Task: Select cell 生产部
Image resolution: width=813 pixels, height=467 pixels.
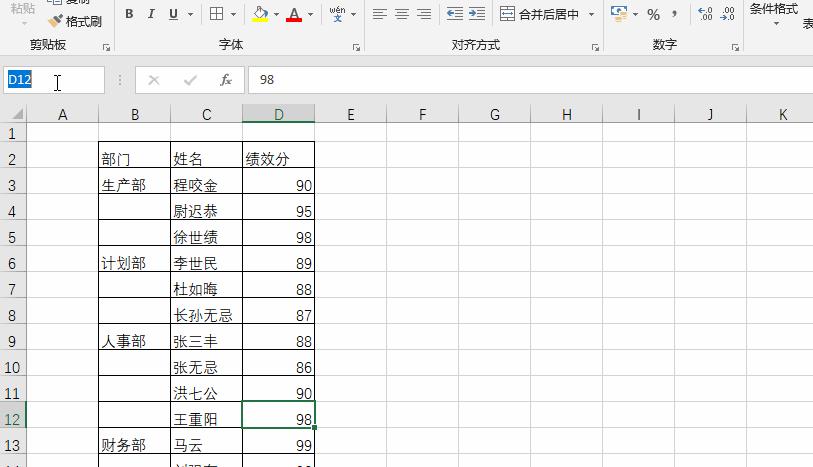Action: [134, 181]
